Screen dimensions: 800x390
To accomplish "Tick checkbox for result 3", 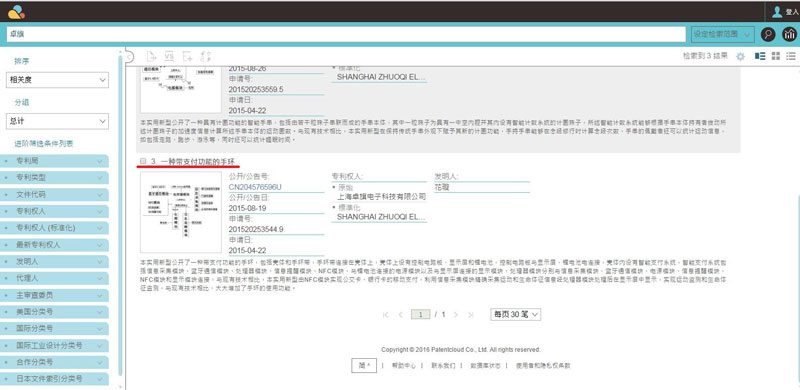I will coord(143,161).
